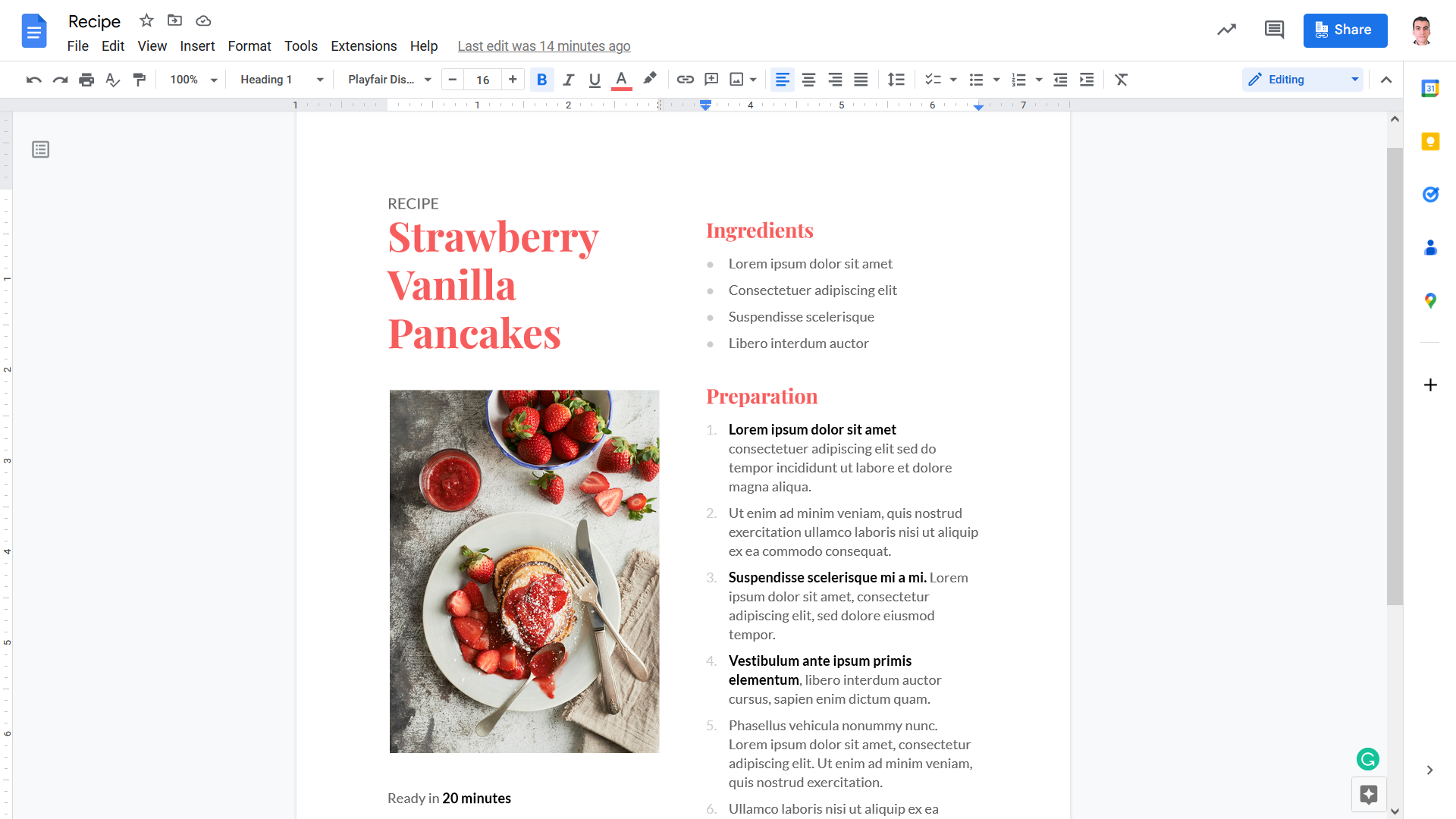The width and height of the screenshot is (1456, 819).
Task: Click the undo icon
Action: point(33,80)
